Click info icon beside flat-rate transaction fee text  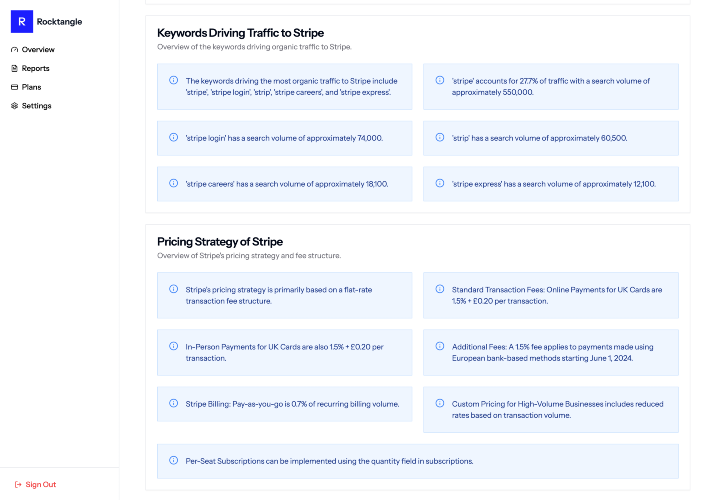(x=174, y=289)
